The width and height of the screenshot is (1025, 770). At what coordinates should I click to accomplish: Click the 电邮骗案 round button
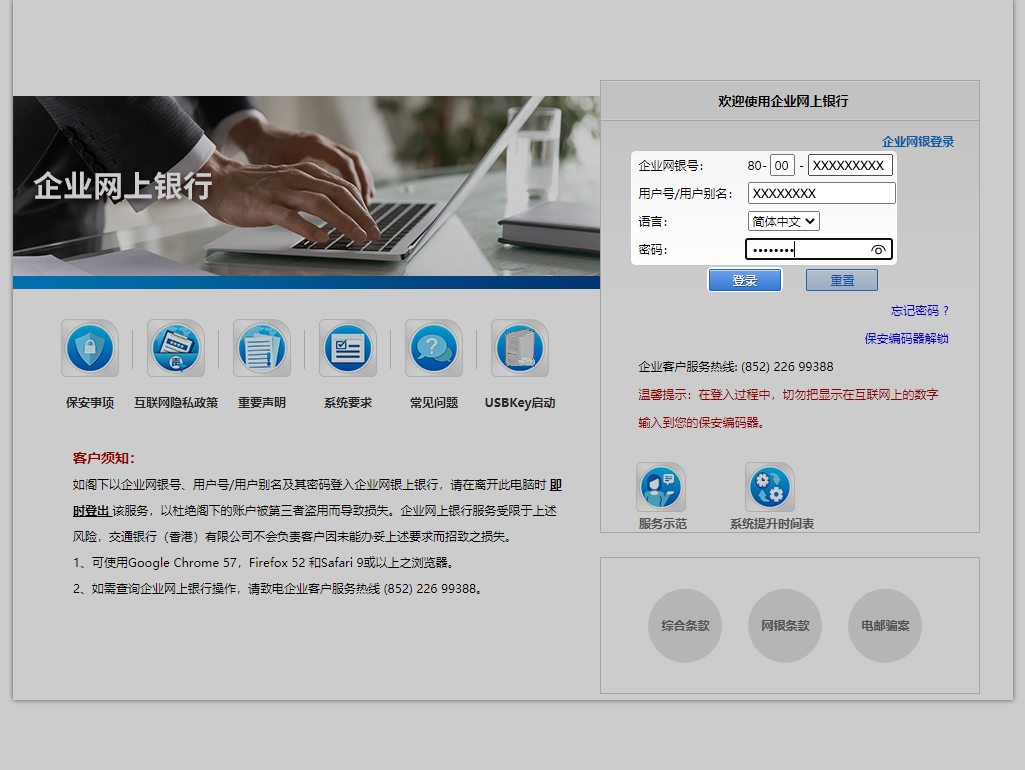pyautogui.click(x=885, y=626)
